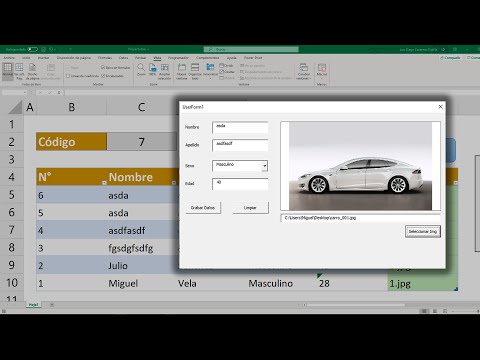Toggle the AutoSave switch
480x360 pixels.
[x=33, y=49]
